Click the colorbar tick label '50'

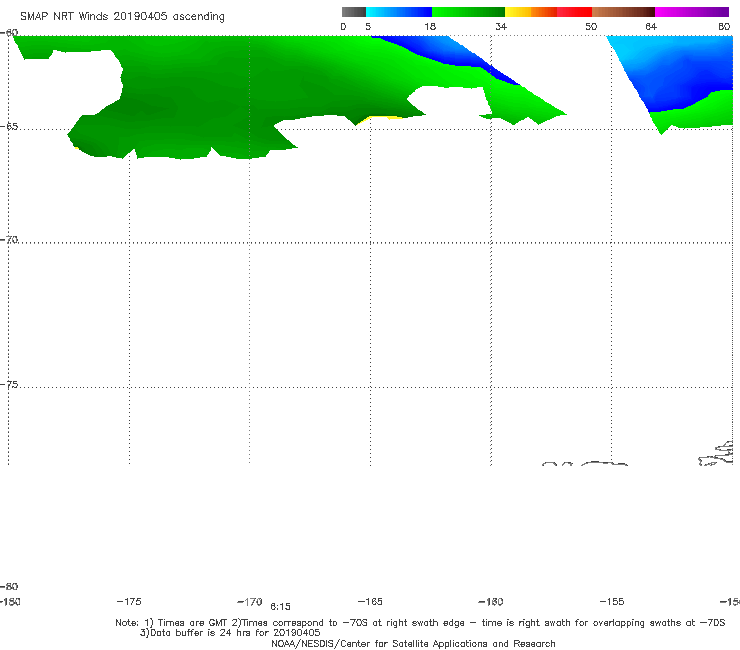[x=591, y=26]
